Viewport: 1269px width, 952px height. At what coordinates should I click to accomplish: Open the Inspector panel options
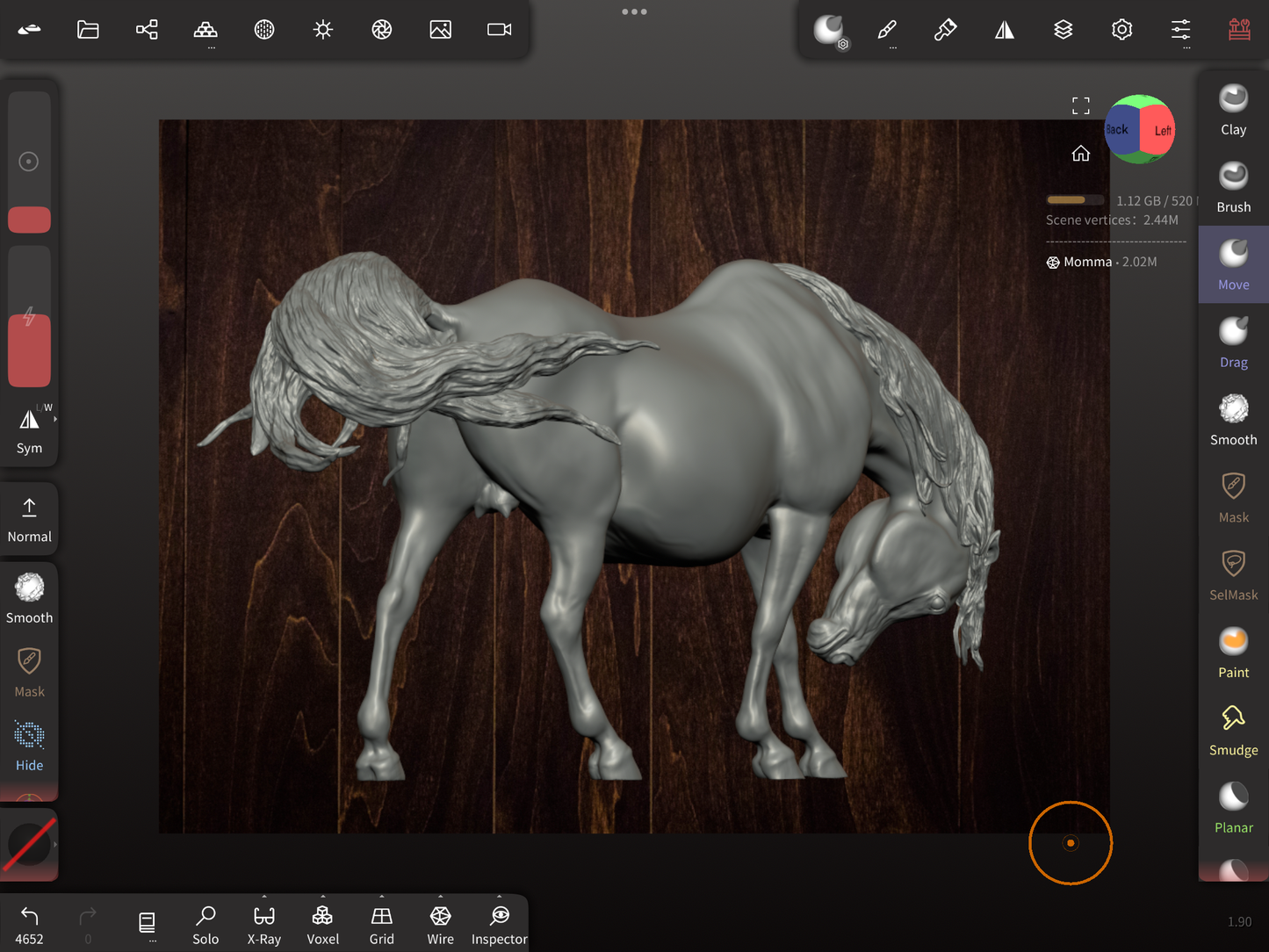coord(499,898)
